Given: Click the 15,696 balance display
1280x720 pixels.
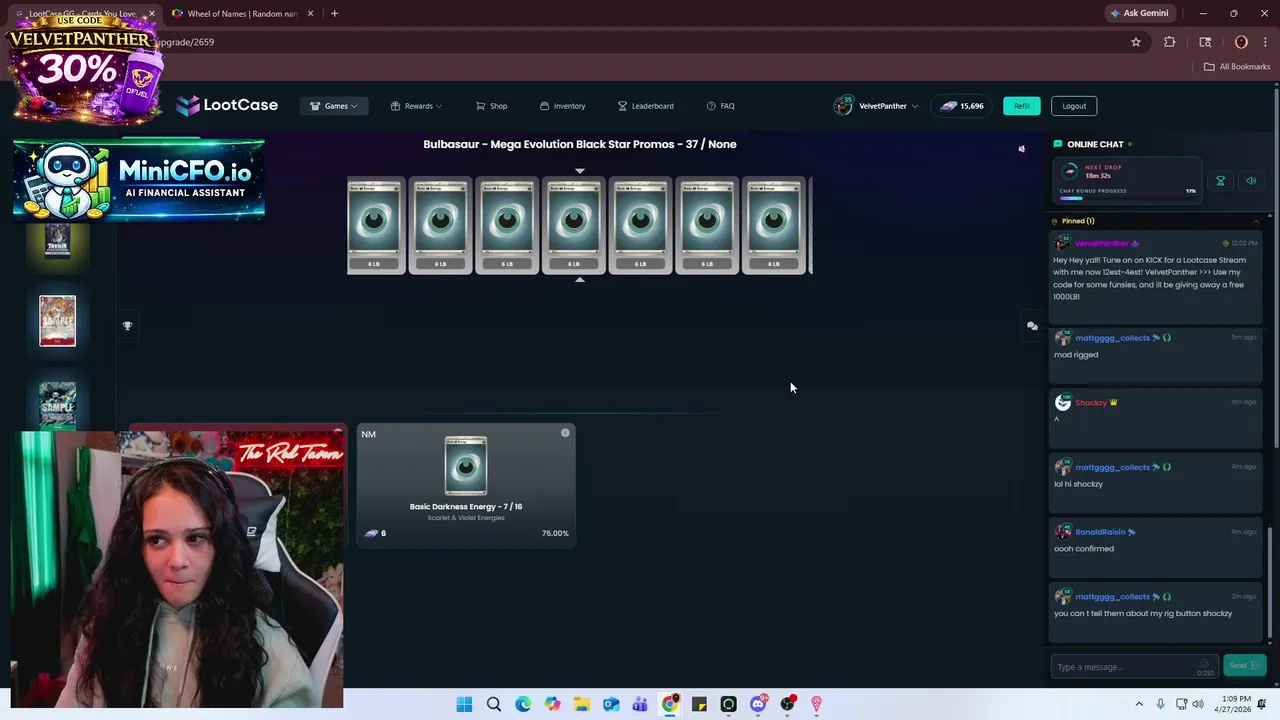Looking at the screenshot, I should coord(962,106).
